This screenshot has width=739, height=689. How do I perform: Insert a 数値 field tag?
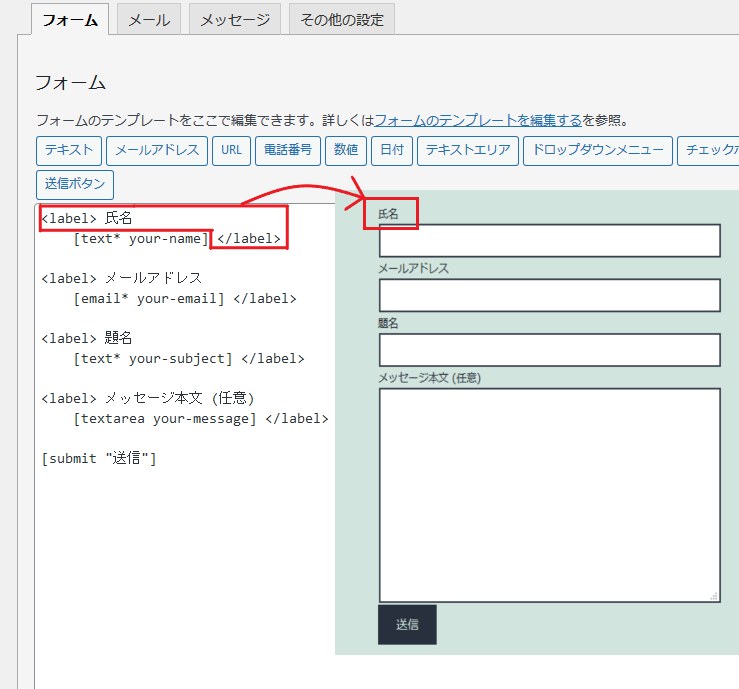(x=346, y=151)
